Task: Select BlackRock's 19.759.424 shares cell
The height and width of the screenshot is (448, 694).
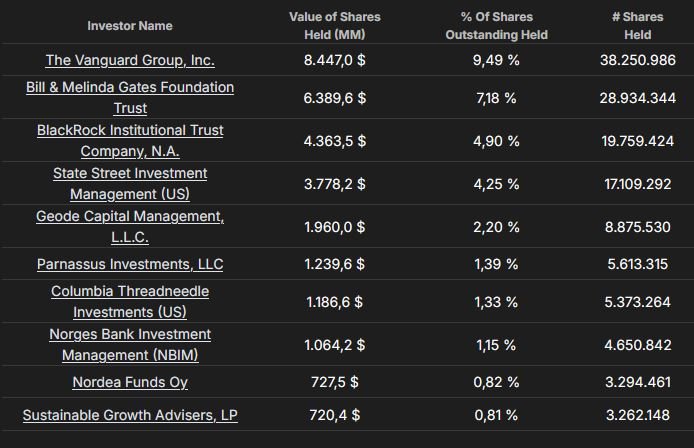Action: (x=628, y=141)
